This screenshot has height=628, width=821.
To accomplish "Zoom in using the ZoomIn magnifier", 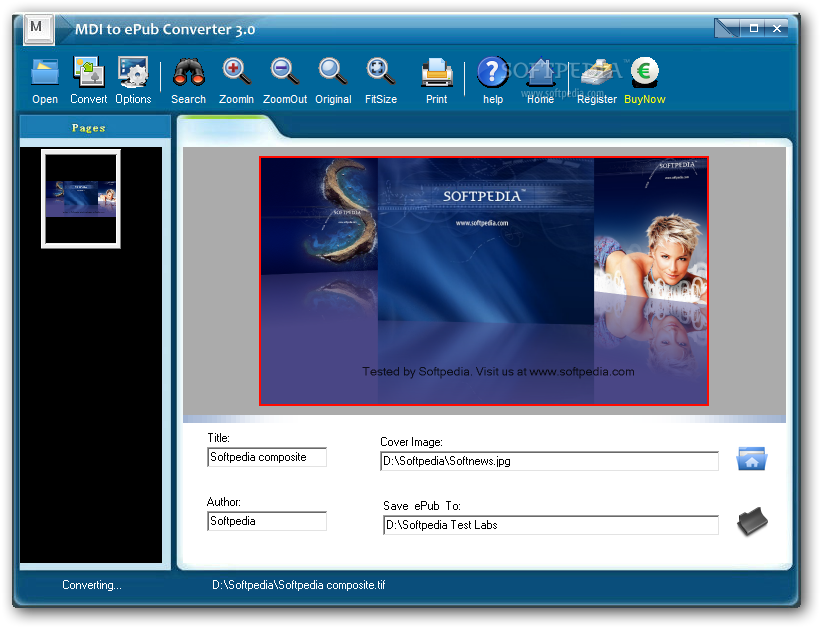I will pyautogui.click(x=236, y=72).
